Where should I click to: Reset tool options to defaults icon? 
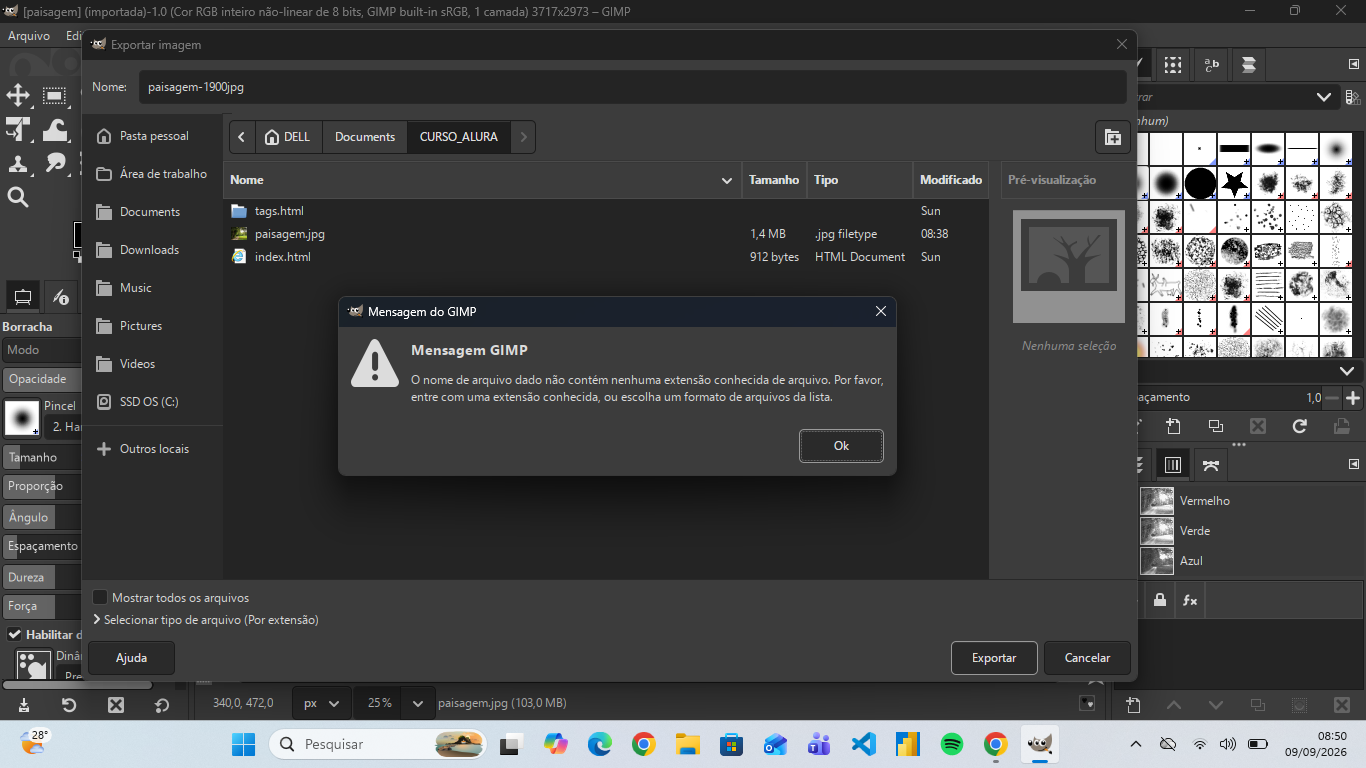point(162,705)
